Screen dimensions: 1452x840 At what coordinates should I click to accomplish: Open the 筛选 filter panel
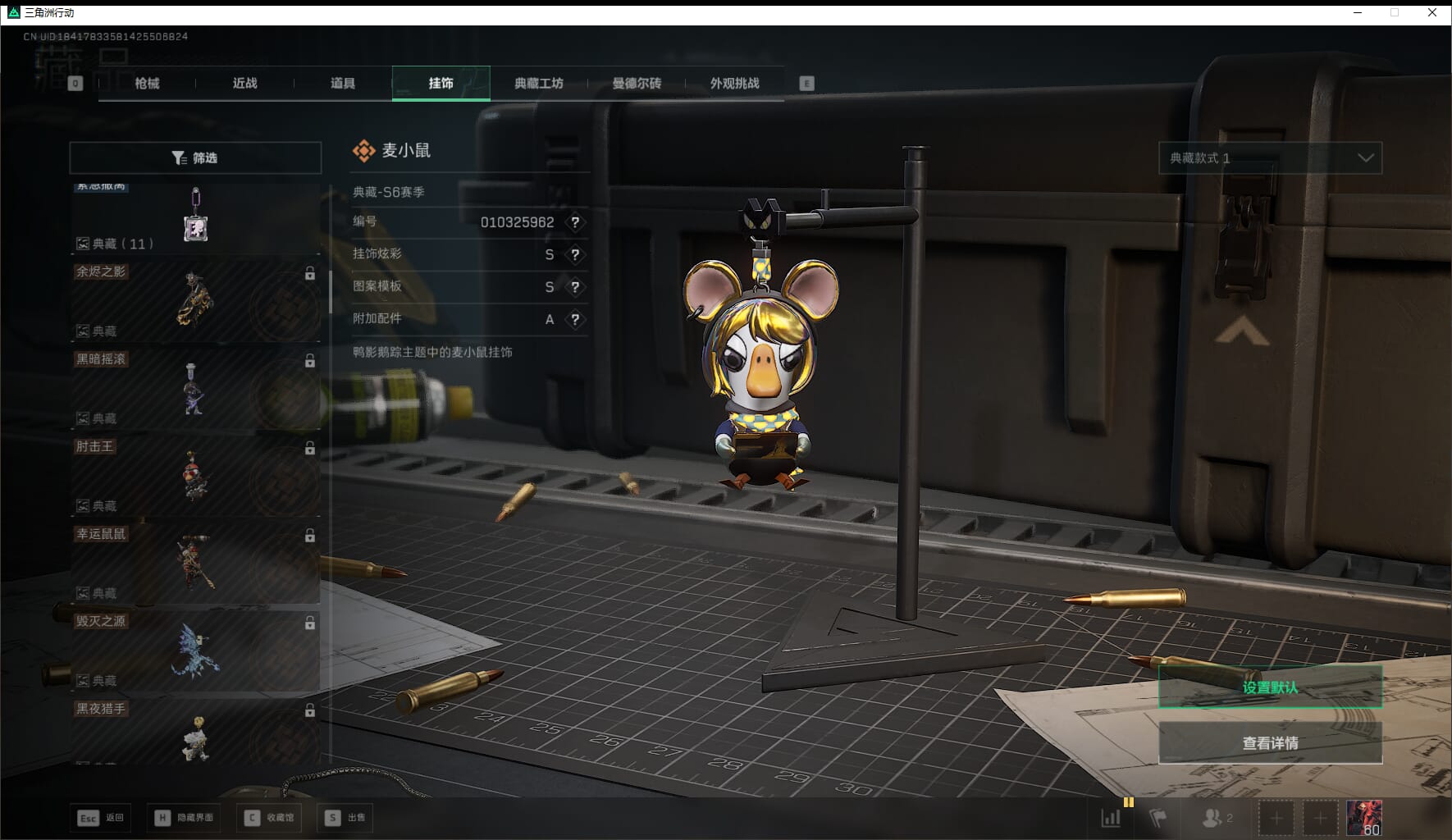point(195,157)
